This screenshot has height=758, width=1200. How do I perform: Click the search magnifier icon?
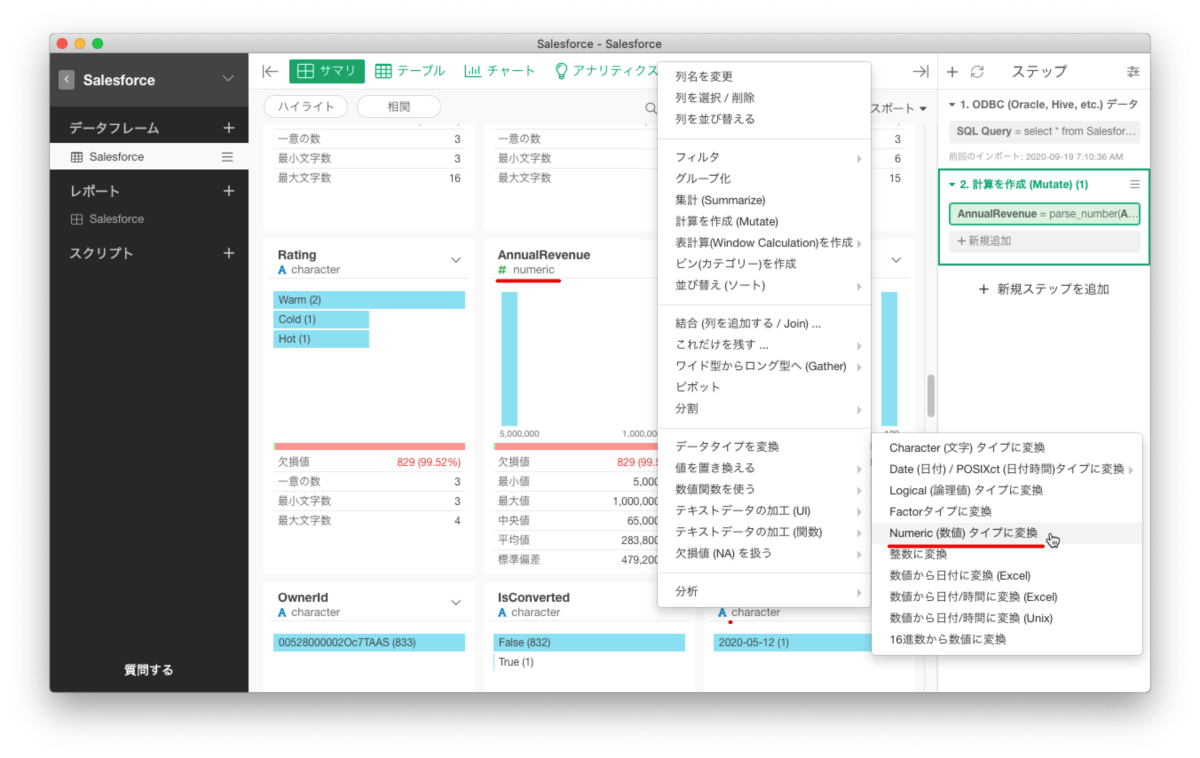point(650,108)
